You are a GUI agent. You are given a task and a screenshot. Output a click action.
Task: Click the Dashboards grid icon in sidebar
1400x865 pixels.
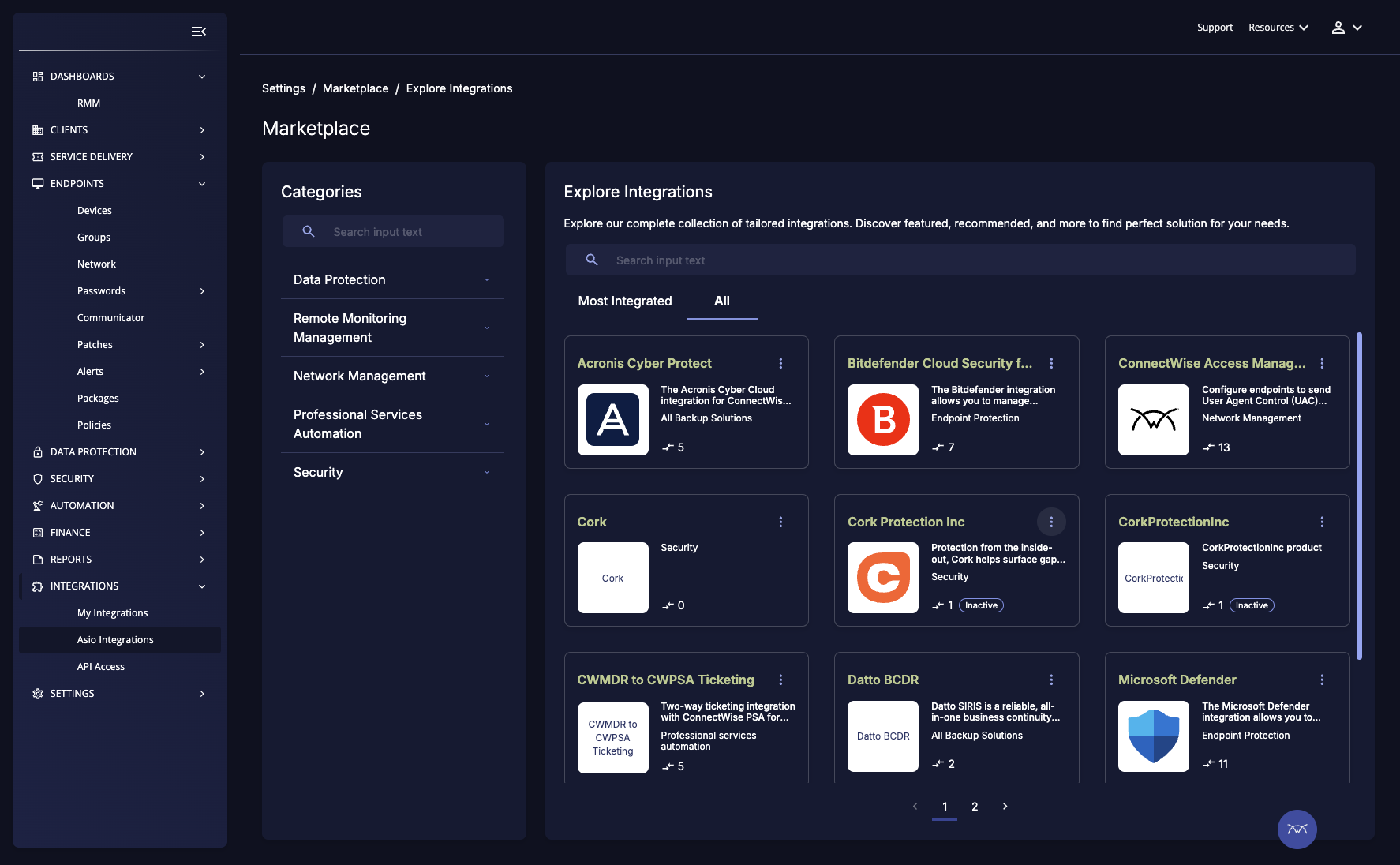pos(38,77)
